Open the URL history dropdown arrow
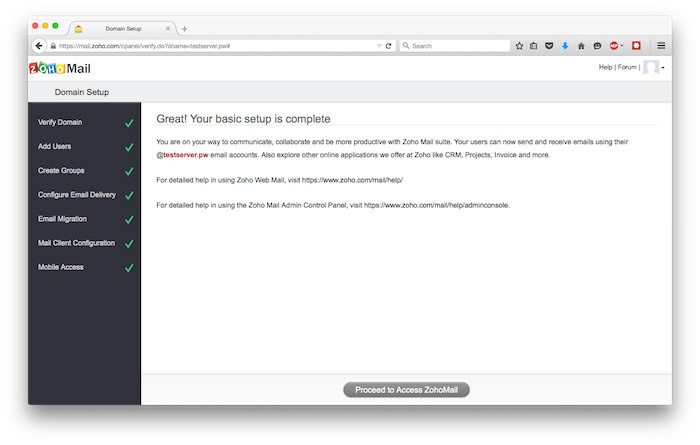 tap(379, 46)
